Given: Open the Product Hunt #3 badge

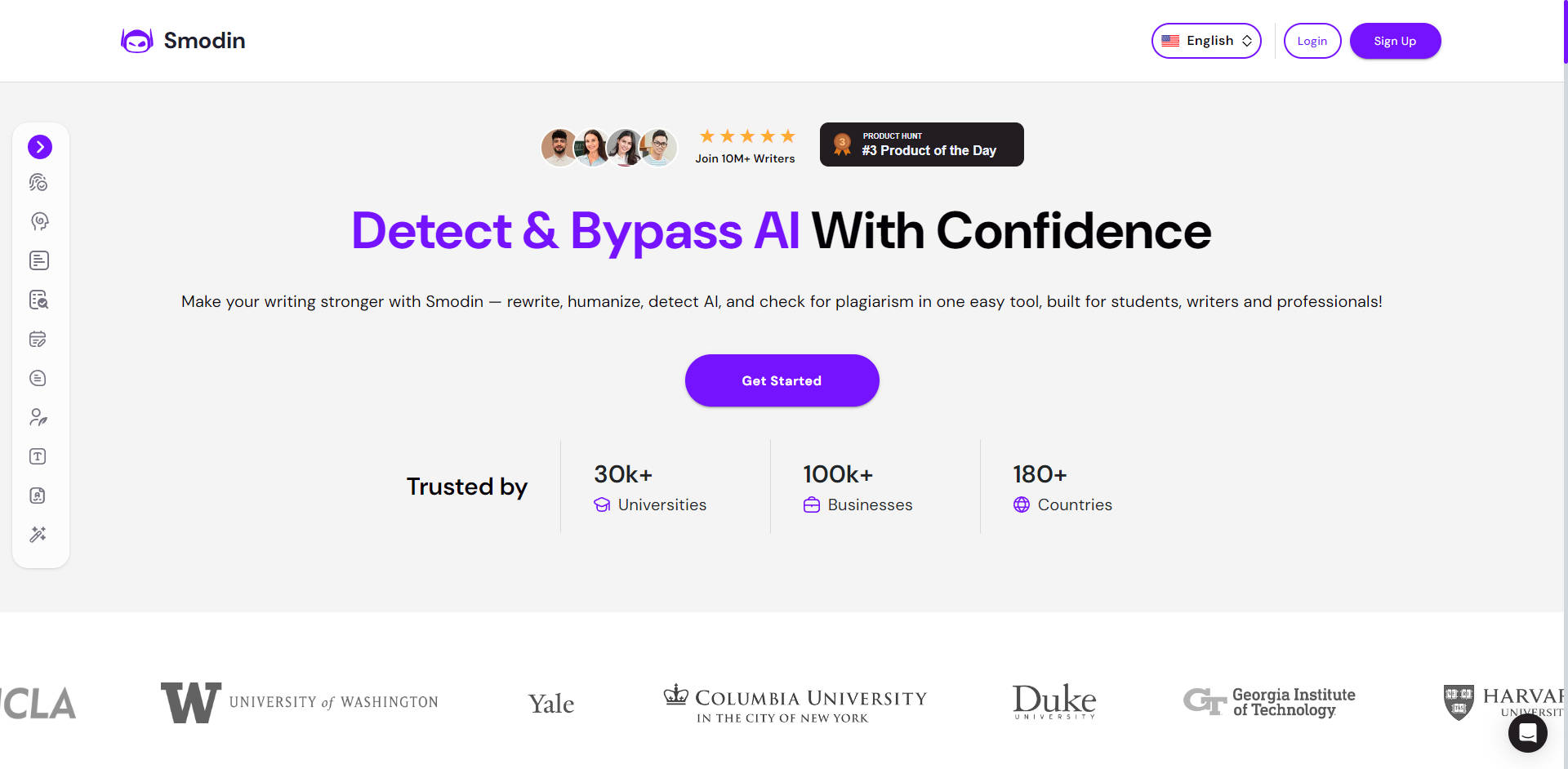Looking at the screenshot, I should [x=921, y=144].
